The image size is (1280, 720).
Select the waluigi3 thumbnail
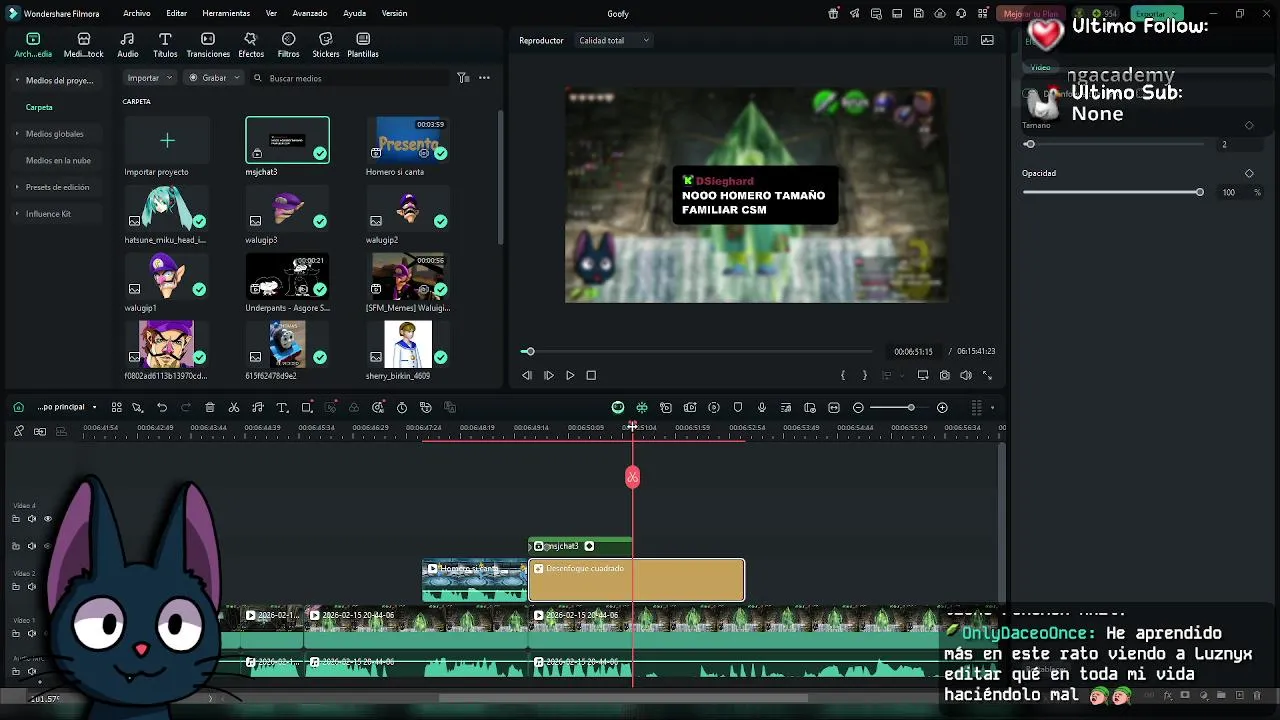[287, 208]
